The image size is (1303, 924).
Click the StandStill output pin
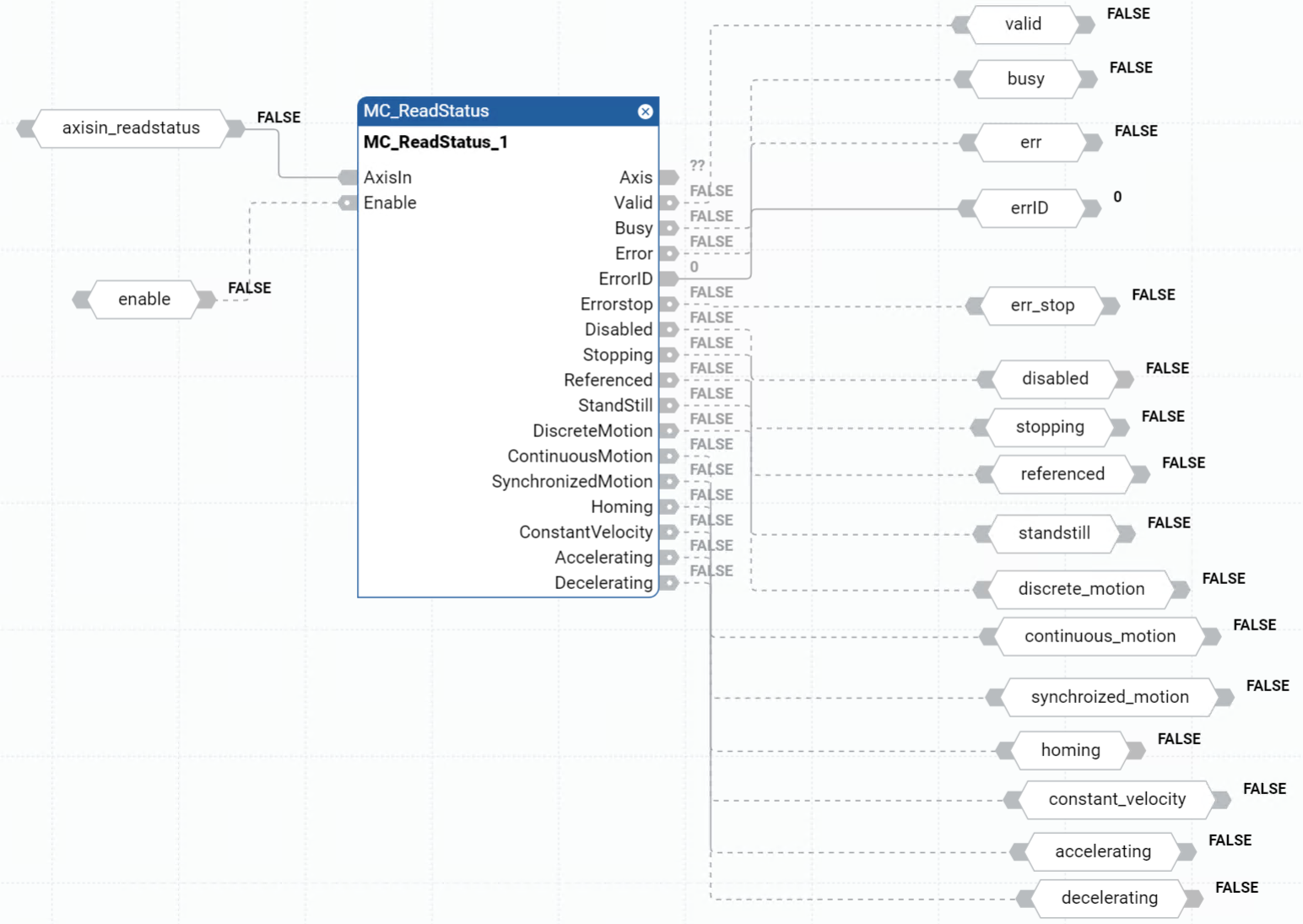(x=668, y=405)
